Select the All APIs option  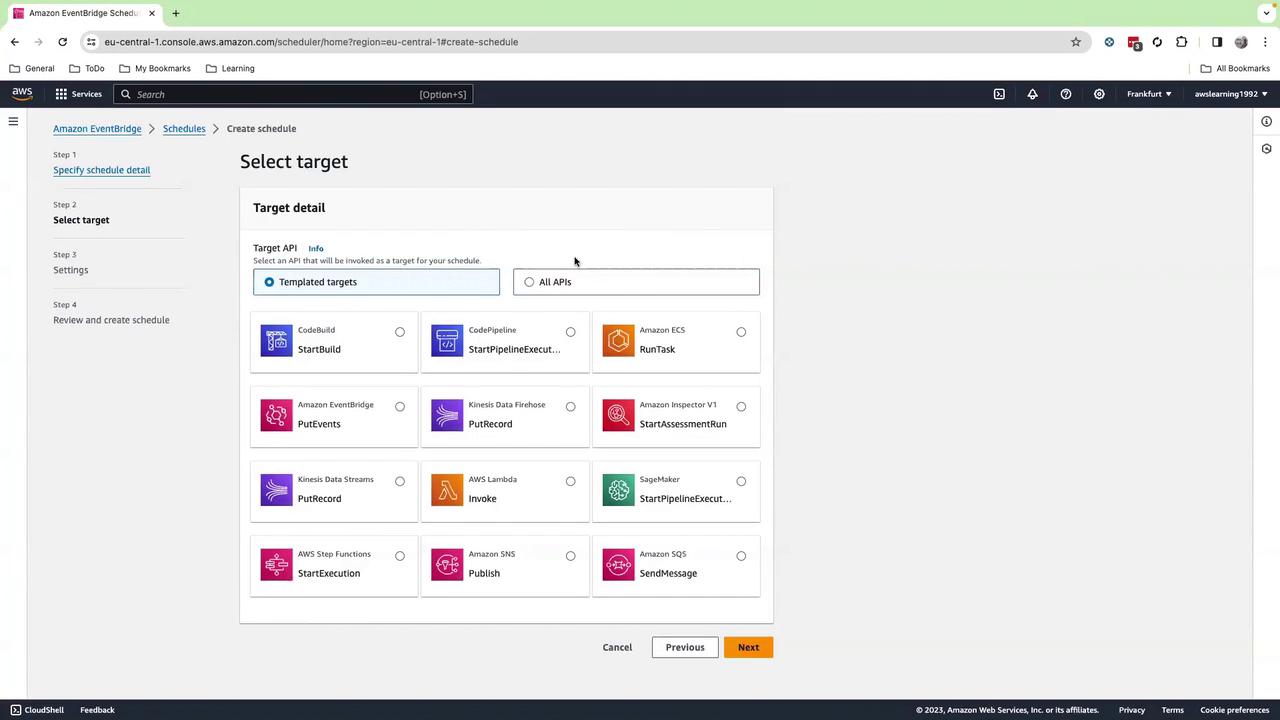point(636,282)
